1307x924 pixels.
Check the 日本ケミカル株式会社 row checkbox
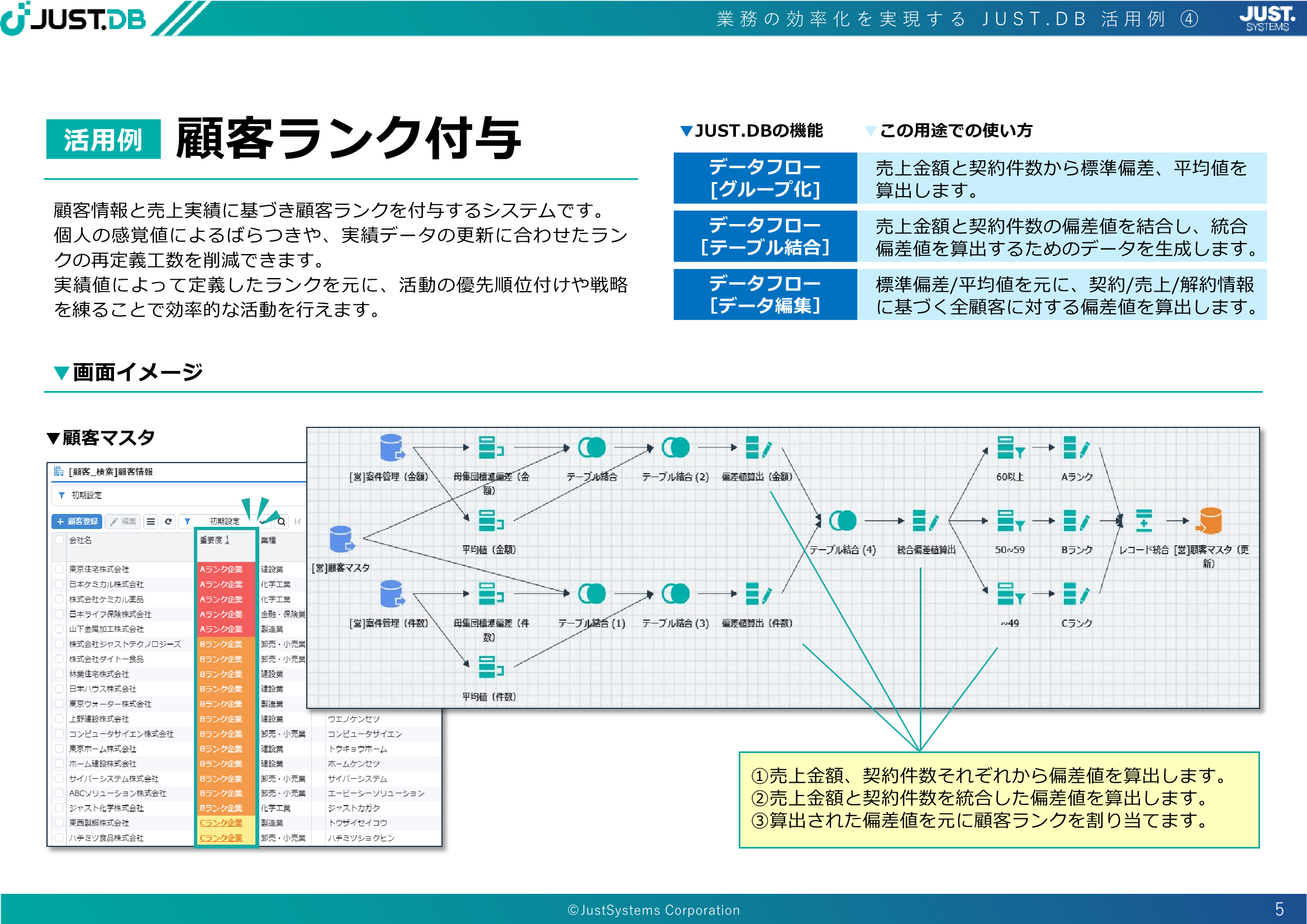click(59, 584)
